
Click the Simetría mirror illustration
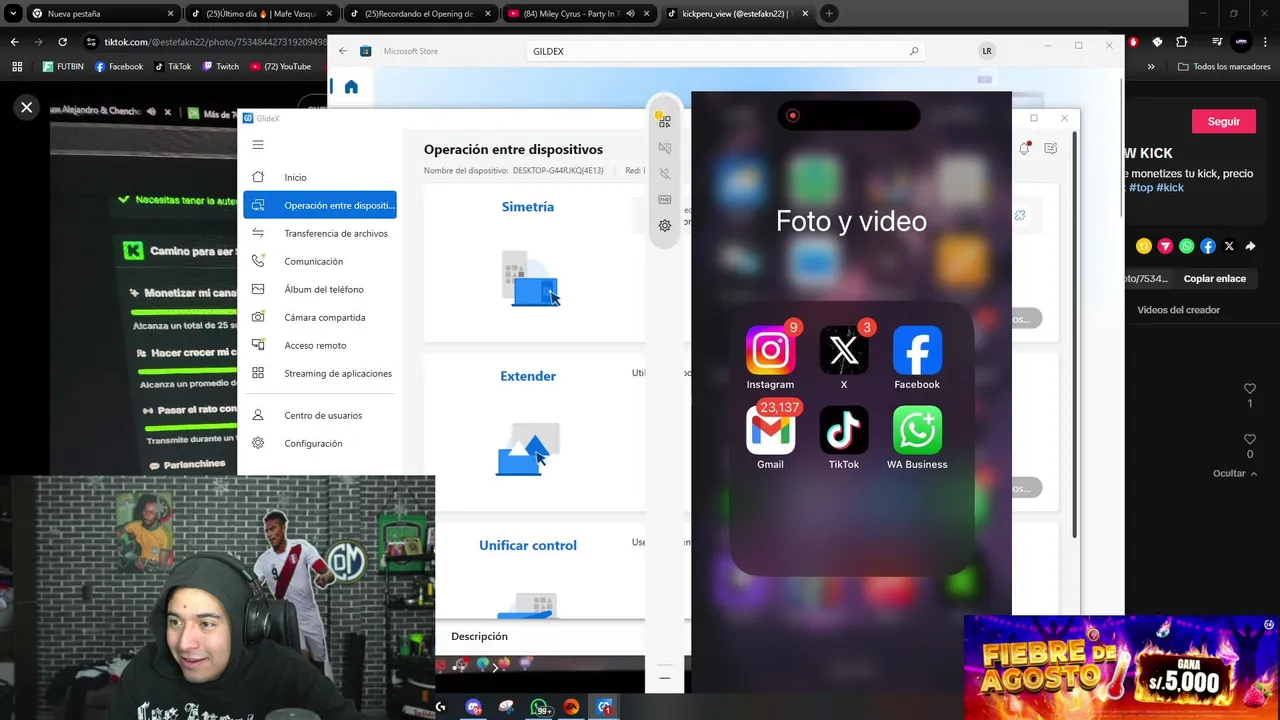[x=530, y=278]
